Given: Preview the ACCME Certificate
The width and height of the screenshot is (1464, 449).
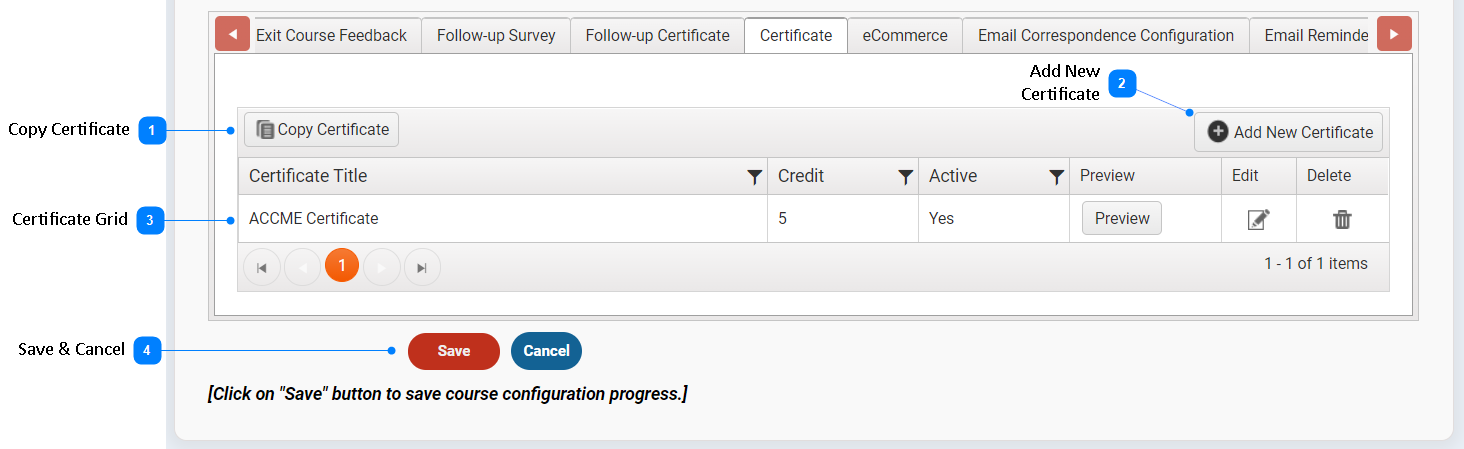Looking at the screenshot, I should 1122,218.
